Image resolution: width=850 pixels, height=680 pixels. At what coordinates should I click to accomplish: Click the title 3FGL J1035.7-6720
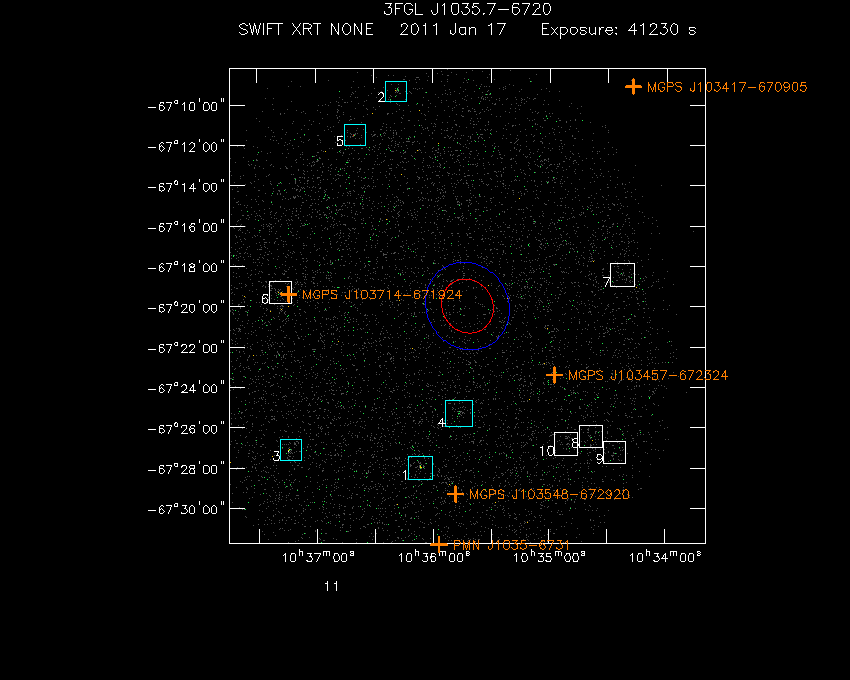[467, 9]
